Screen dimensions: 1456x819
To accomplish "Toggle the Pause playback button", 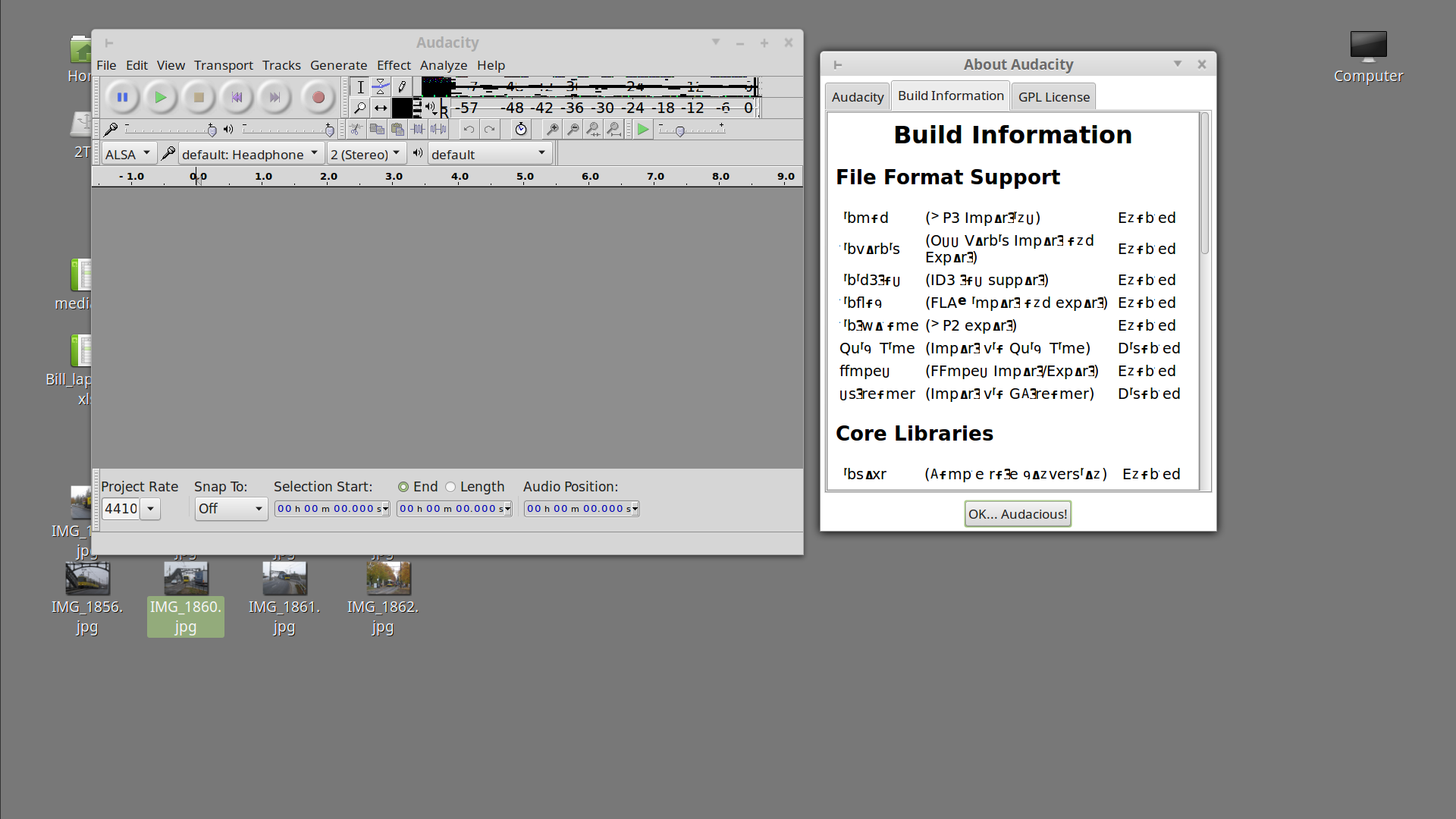I will click(122, 97).
